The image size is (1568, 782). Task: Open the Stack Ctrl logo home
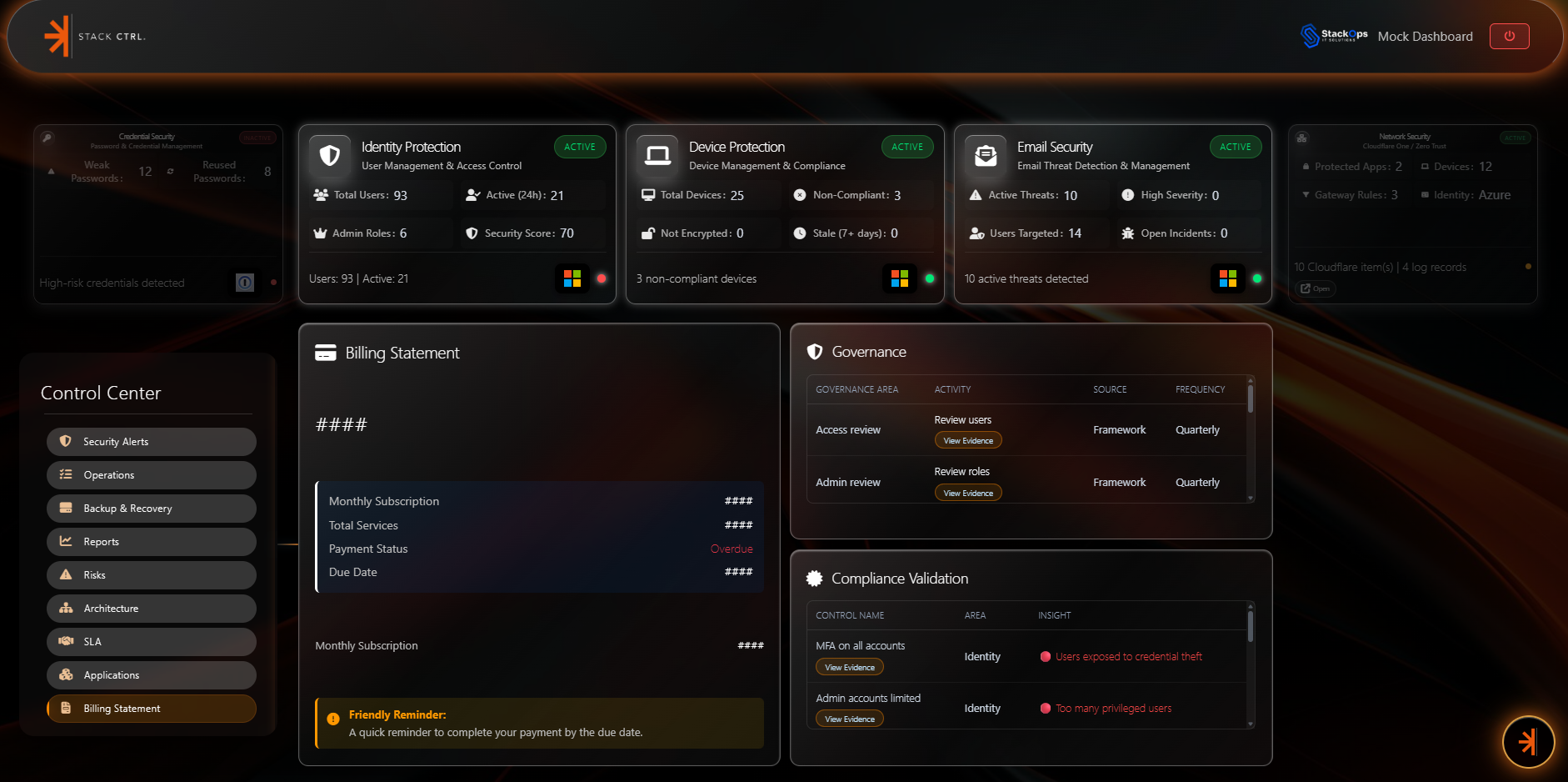click(x=94, y=37)
